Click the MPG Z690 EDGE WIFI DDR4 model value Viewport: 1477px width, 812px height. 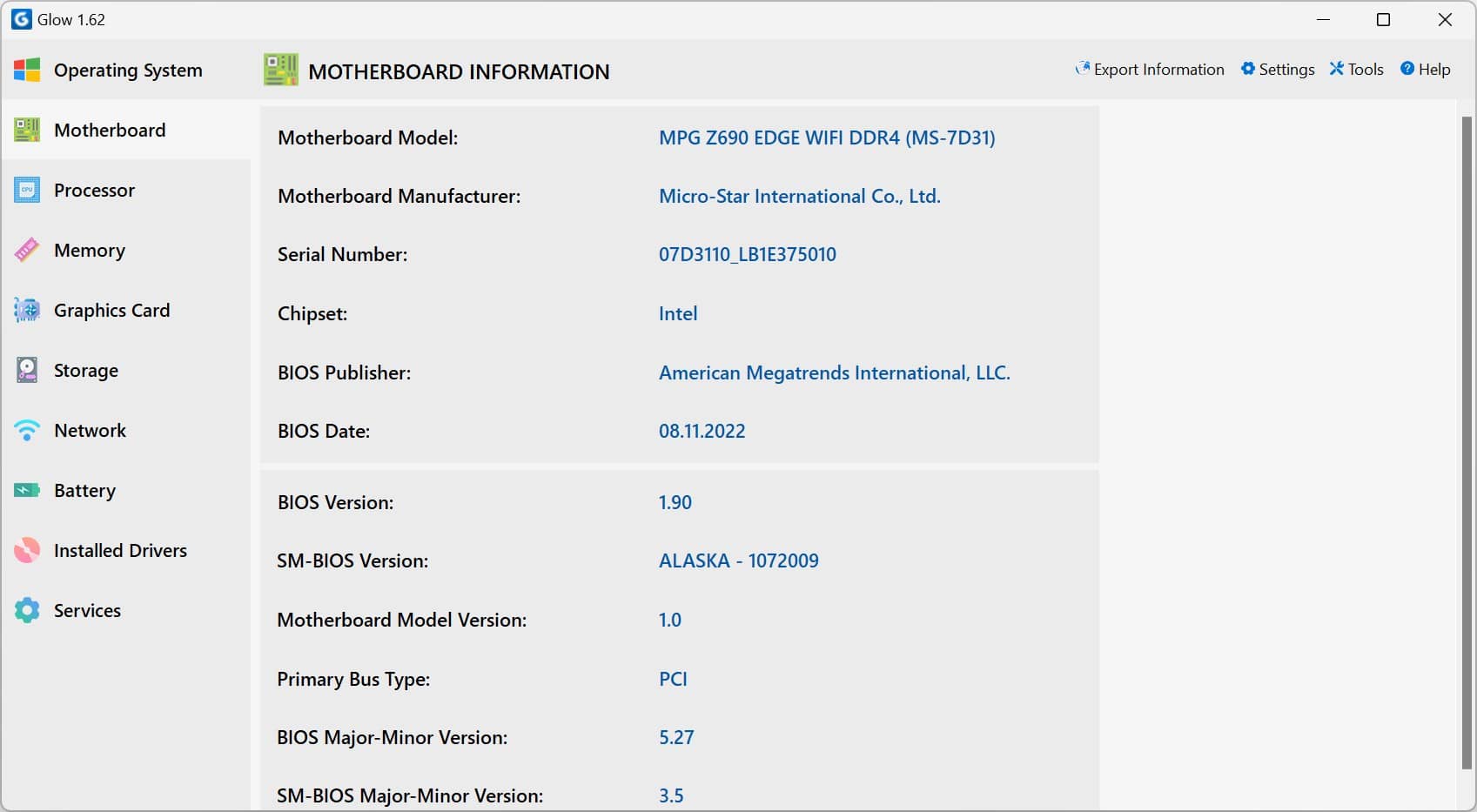coord(827,138)
